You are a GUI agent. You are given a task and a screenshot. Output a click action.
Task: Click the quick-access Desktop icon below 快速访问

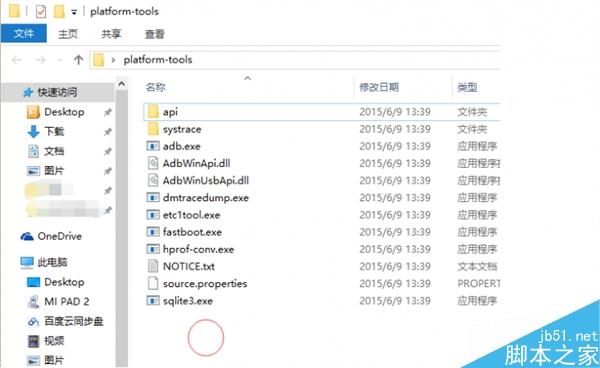click(33, 112)
